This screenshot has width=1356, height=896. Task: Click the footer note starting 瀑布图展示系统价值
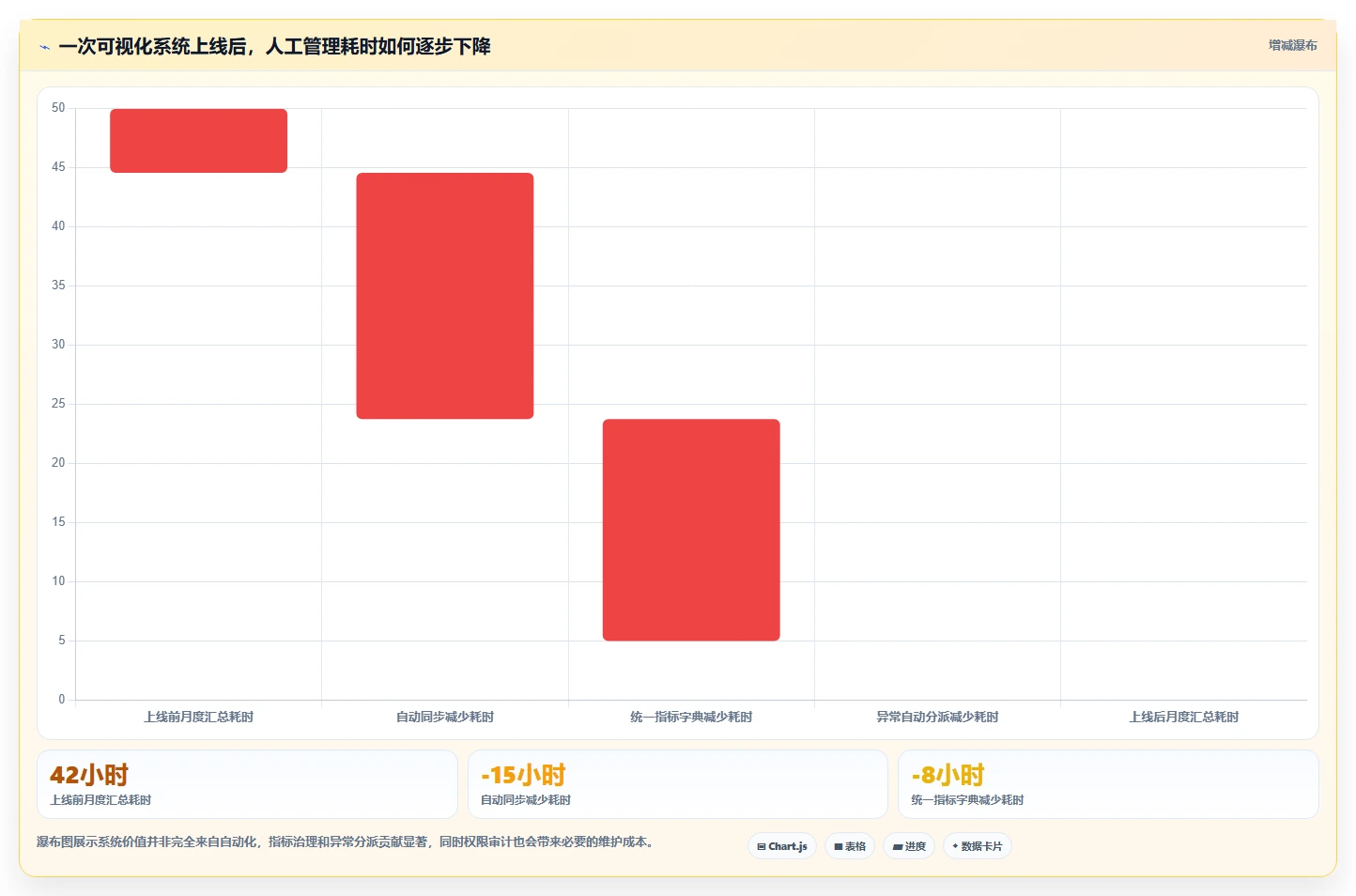(346, 842)
